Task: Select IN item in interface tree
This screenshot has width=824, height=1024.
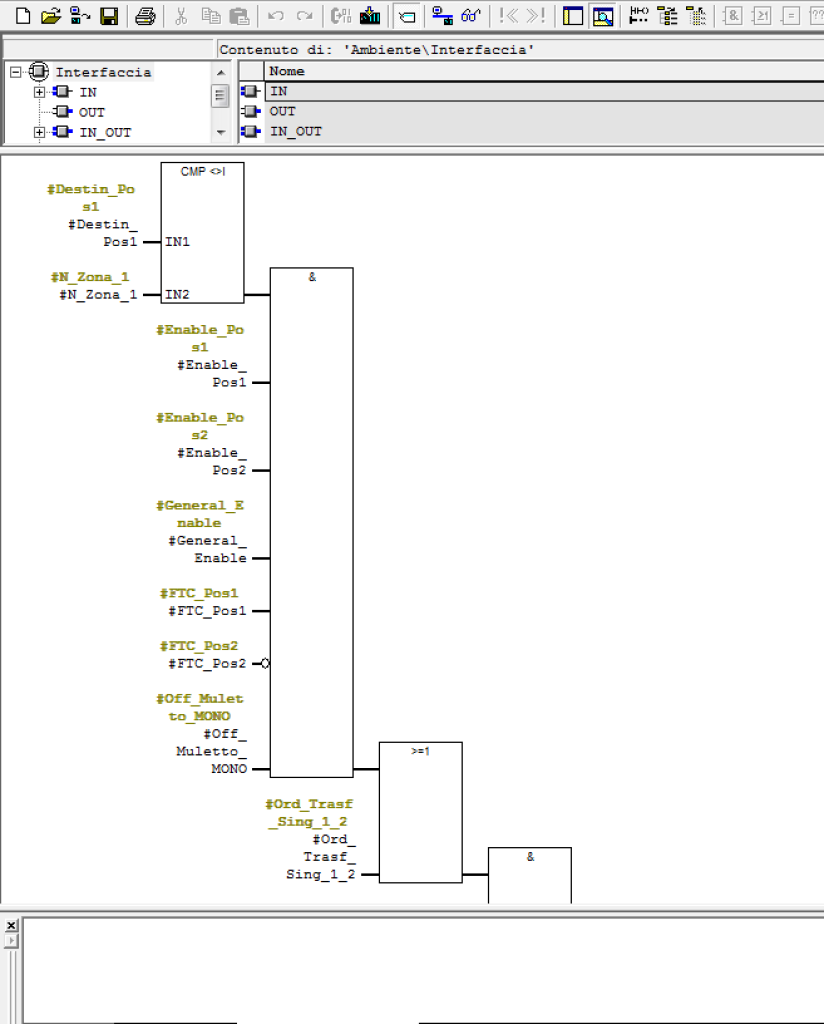Action: [x=88, y=92]
